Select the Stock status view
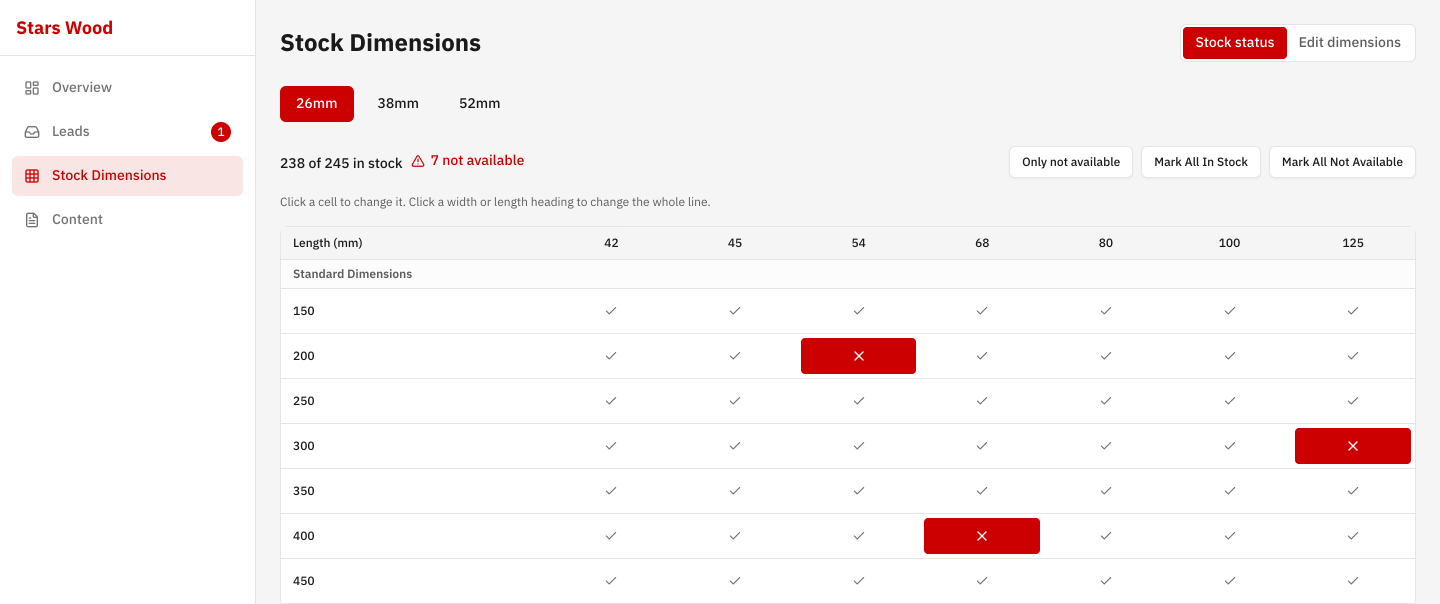 pyautogui.click(x=1235, y=43)
